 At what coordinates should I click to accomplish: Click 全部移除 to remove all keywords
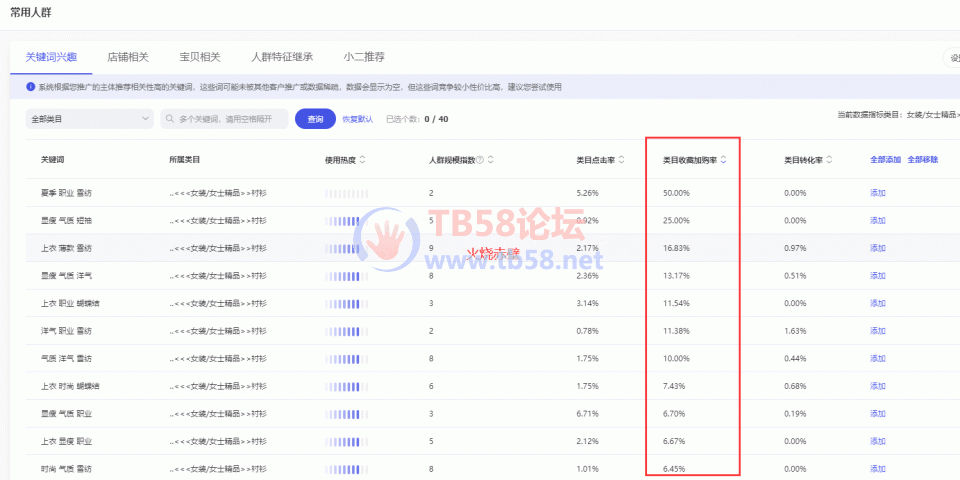[922, 159]
